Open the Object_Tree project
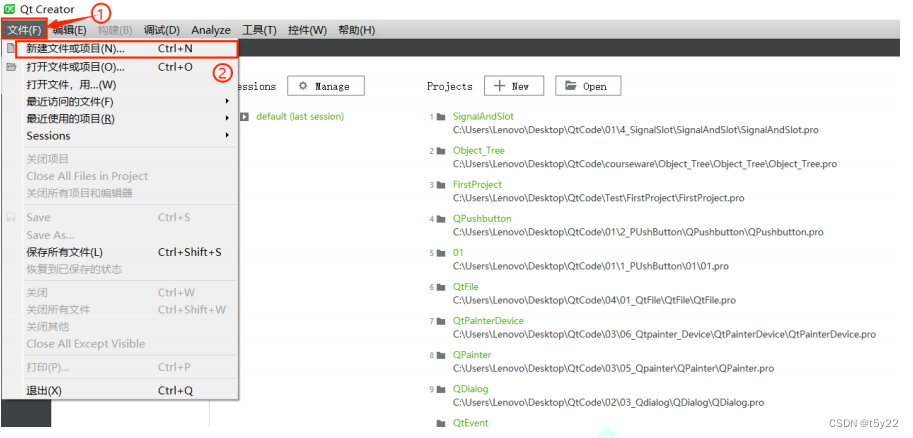This screenshot has width=913, height=438. [x=479, y=150]
